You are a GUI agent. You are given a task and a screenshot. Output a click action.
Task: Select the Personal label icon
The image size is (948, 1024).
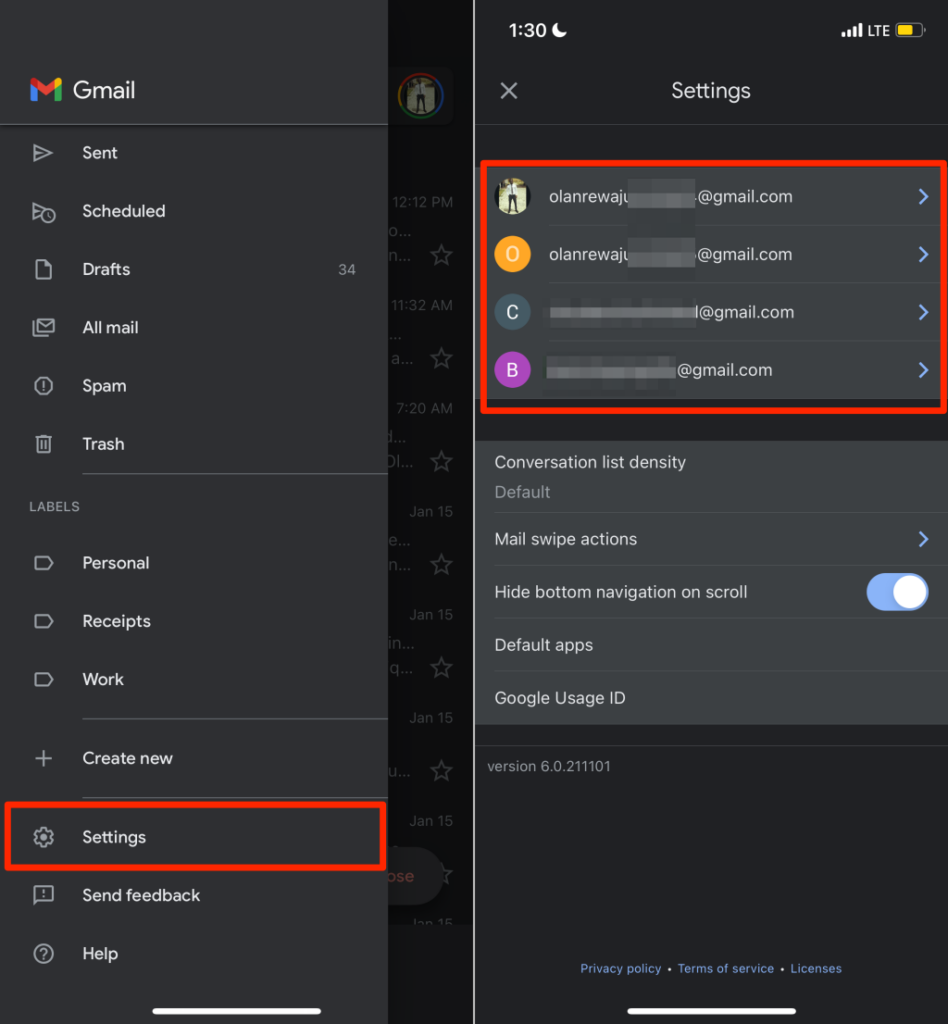(x=43, y=562)
